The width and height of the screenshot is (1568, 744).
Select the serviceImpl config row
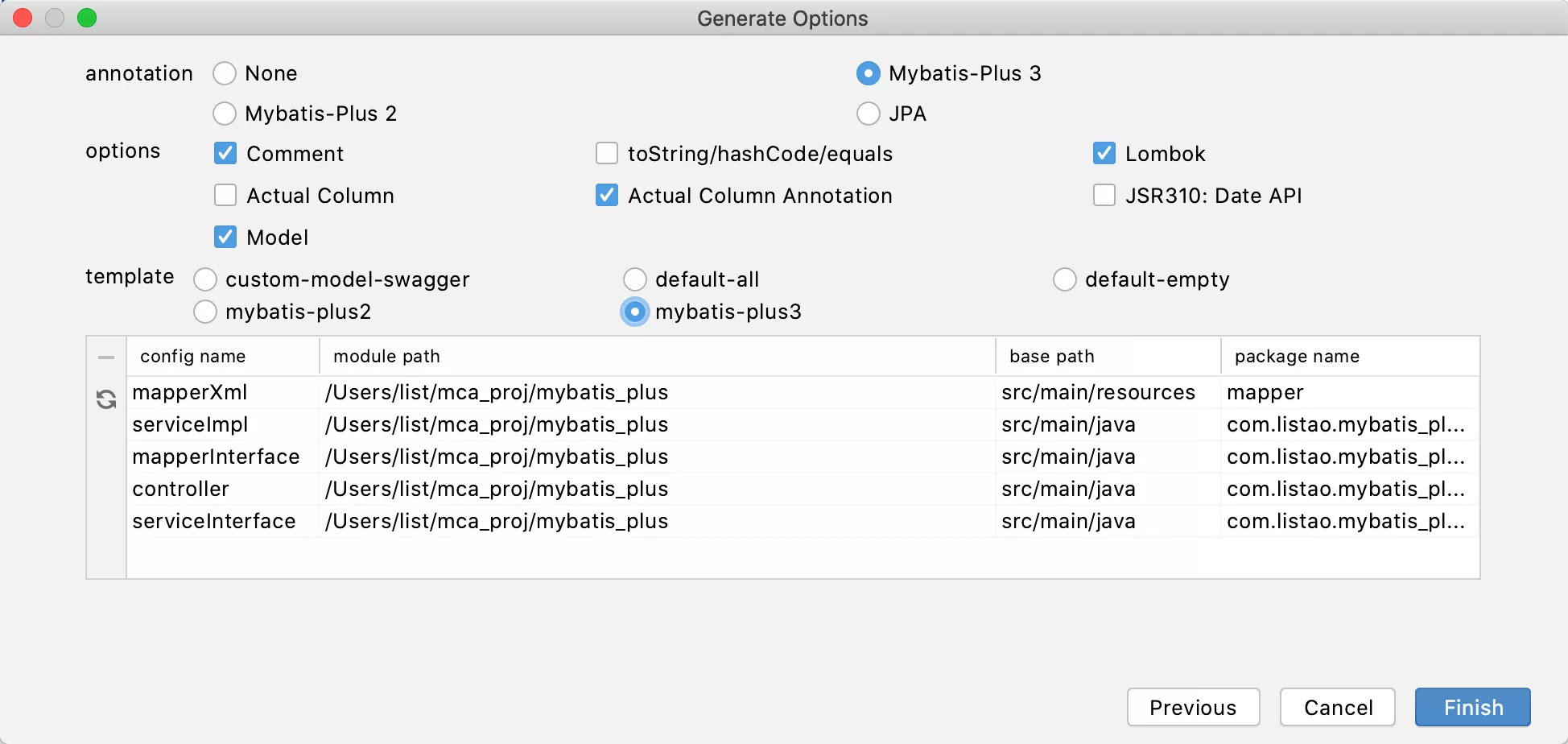pos(803,424)
